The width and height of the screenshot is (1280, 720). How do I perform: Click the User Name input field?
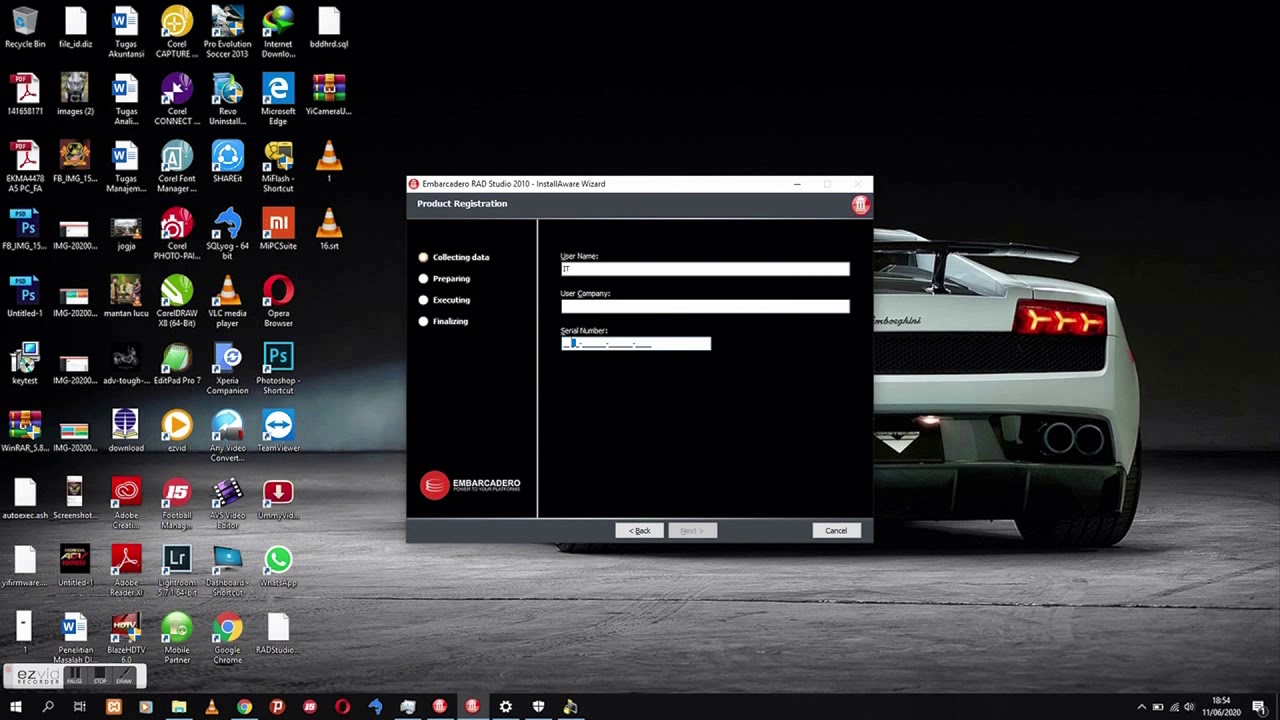(705, 269)
